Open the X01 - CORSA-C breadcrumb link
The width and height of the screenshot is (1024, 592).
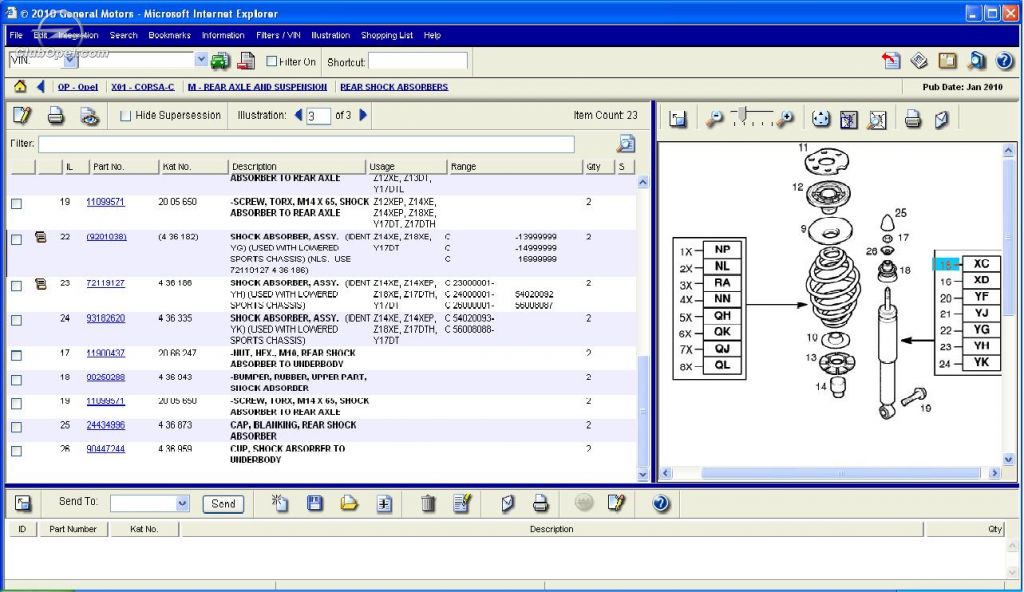[x=142, y=87]
